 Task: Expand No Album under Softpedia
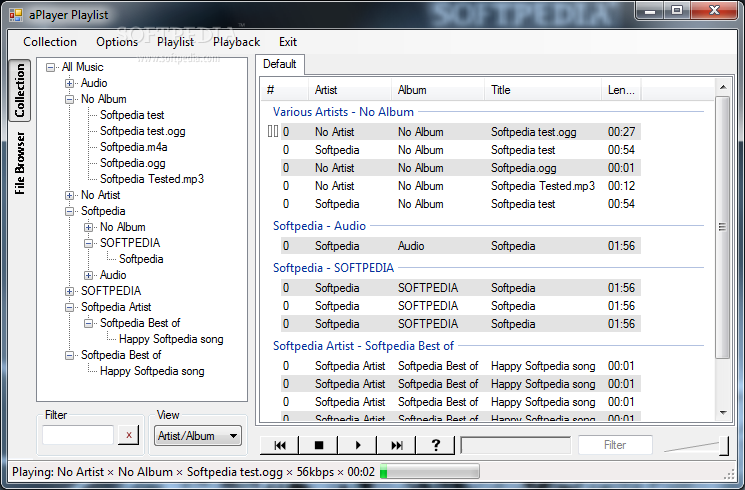pyautogui.click(x=88, y=227)
